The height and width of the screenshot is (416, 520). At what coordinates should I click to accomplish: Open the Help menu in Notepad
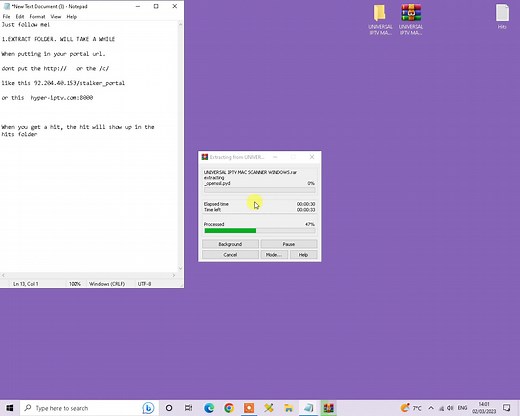pyautogui.click(x=71, y=16)
